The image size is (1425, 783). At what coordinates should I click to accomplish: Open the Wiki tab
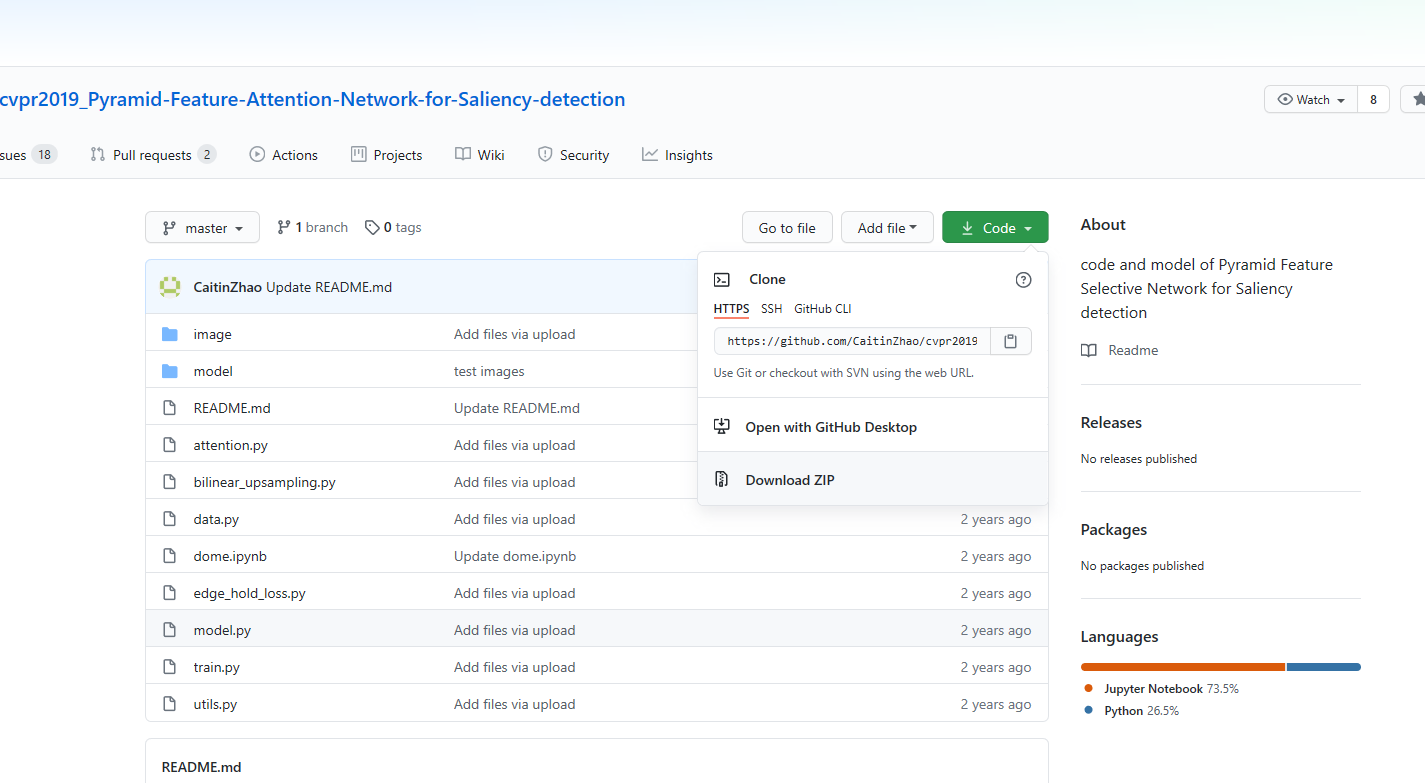click(480, 155)
